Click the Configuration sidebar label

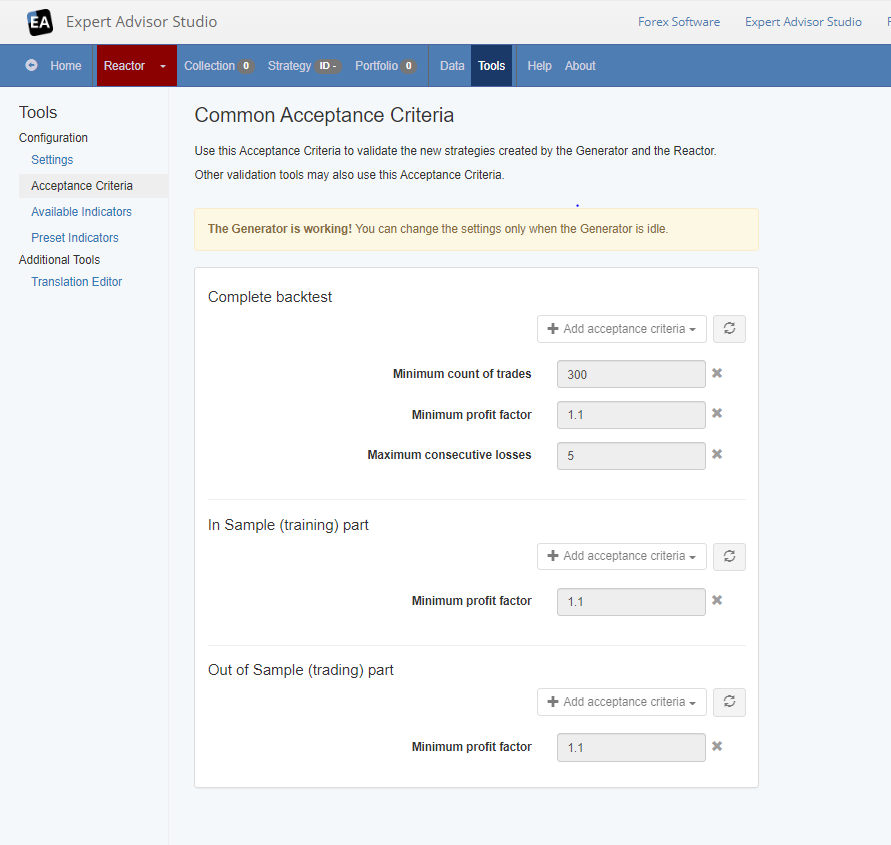(x=53, y=138)
